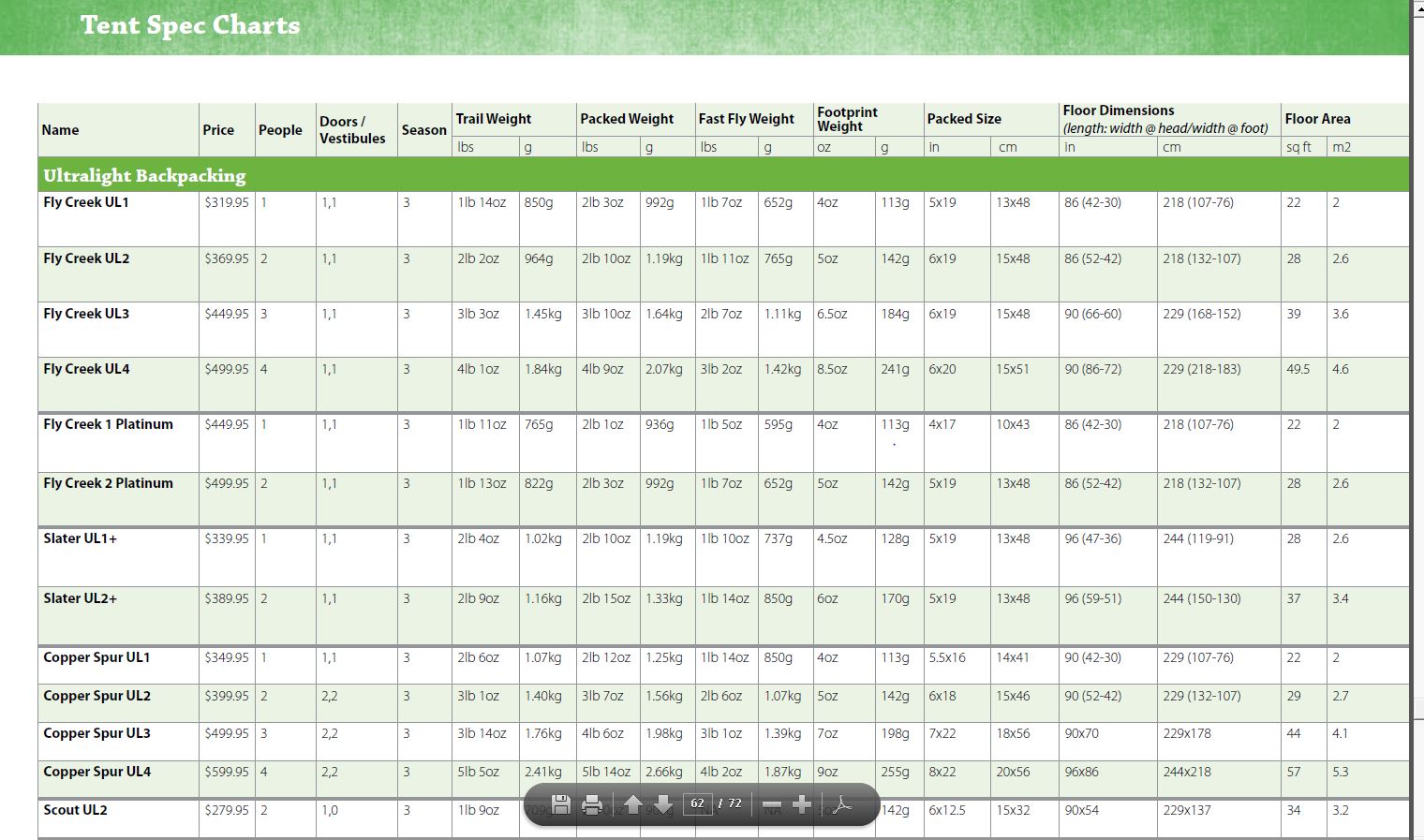1424x840 pixels.
Task: Click the 96x86 floor dimension cell
Action: coord(1081,772)
